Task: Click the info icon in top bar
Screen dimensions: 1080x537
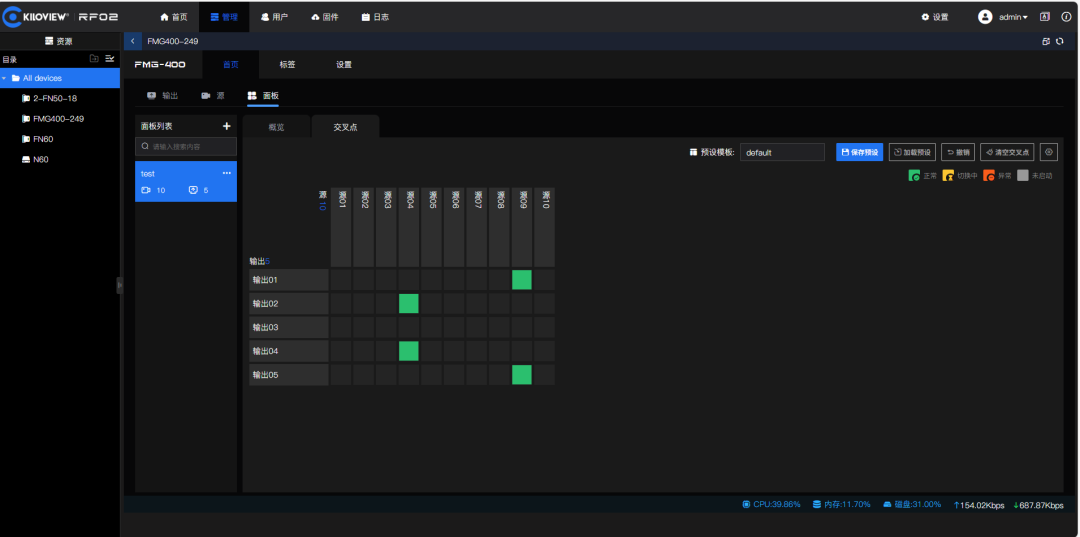Action: coord(1066,17)
